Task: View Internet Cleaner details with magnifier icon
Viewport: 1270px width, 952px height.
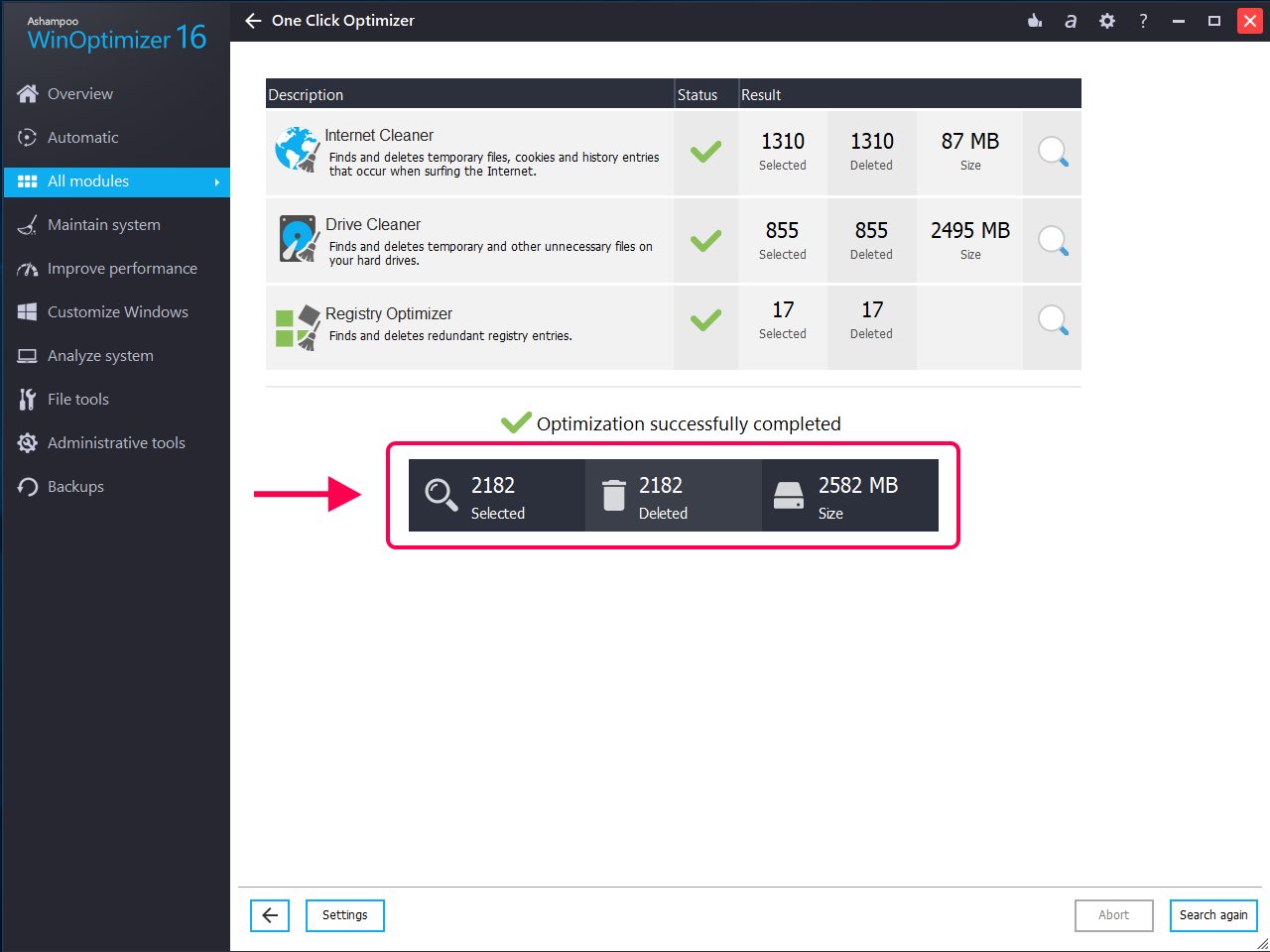Action: click(1053, 152)
